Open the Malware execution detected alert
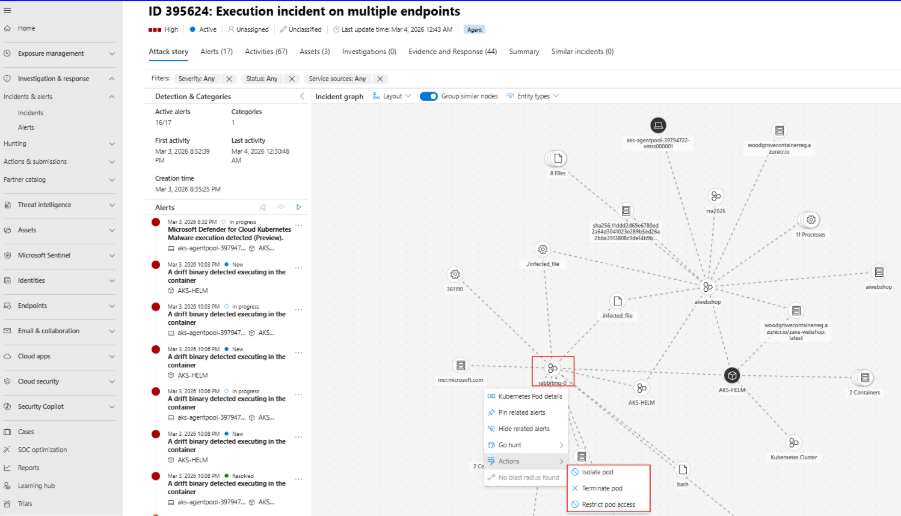Viewport: 901px width, 516px height. click(x=229, y=233)
